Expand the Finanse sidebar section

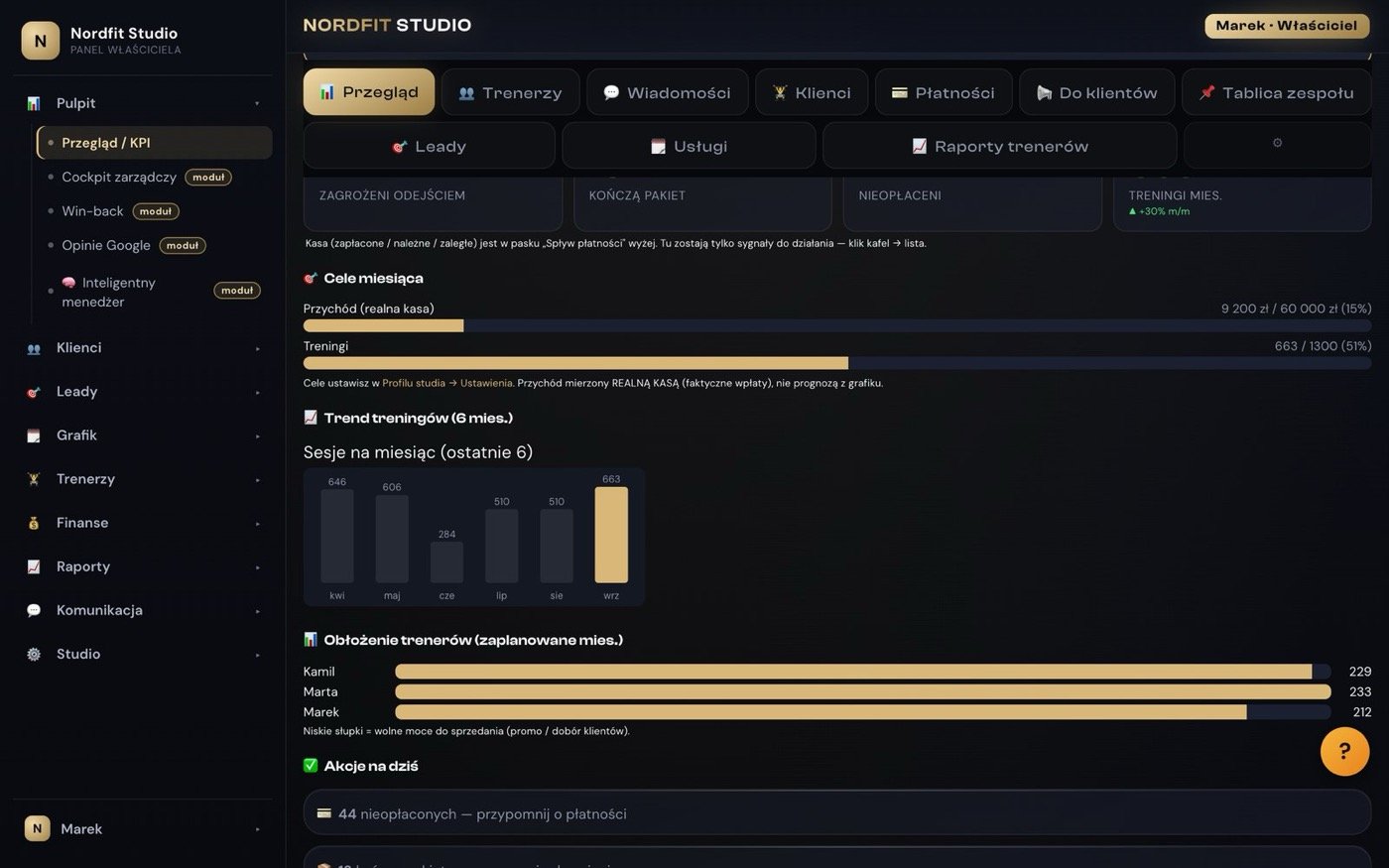tap(257, 523)
